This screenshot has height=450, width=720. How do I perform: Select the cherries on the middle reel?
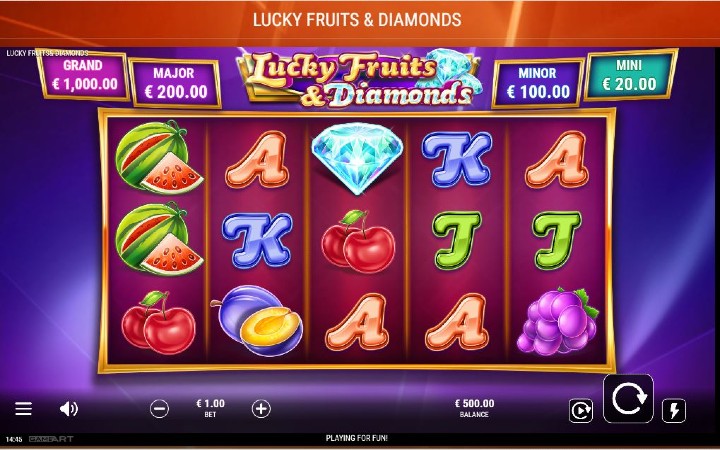pos(358,242)
